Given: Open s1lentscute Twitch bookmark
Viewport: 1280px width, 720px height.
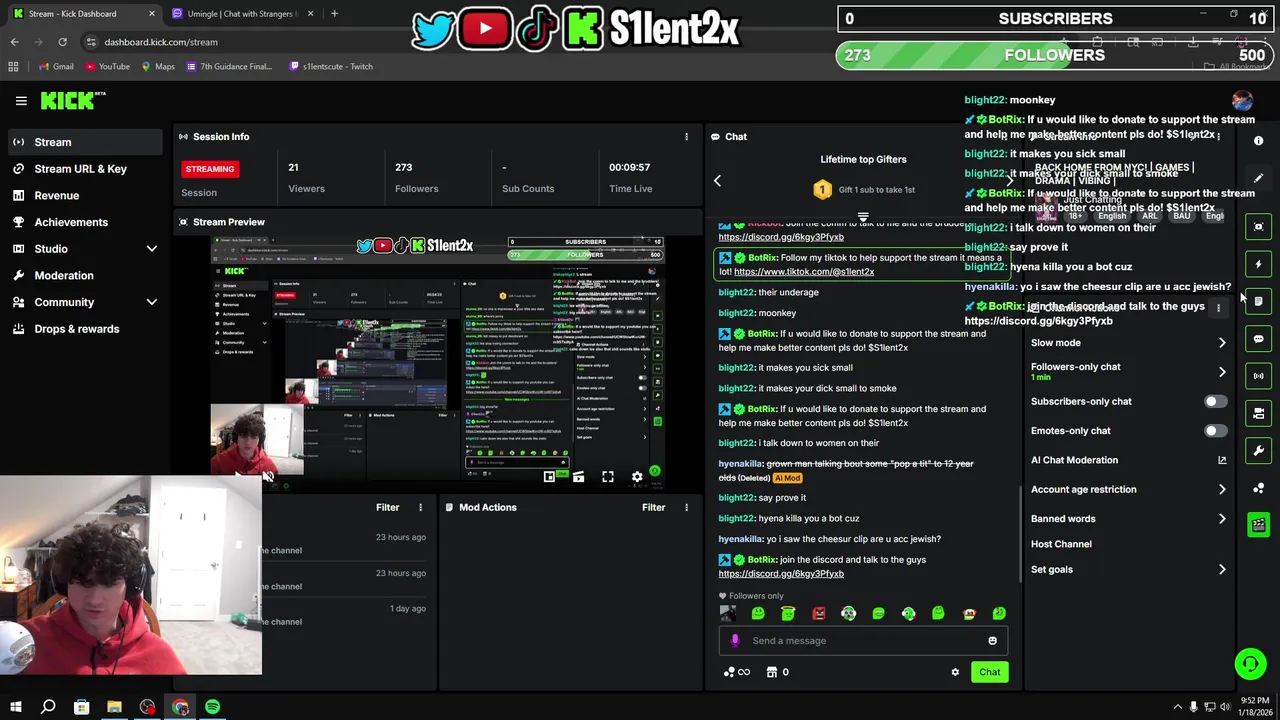Looking at the screenshot, I should pyautogui.click(x=331, y=66).
